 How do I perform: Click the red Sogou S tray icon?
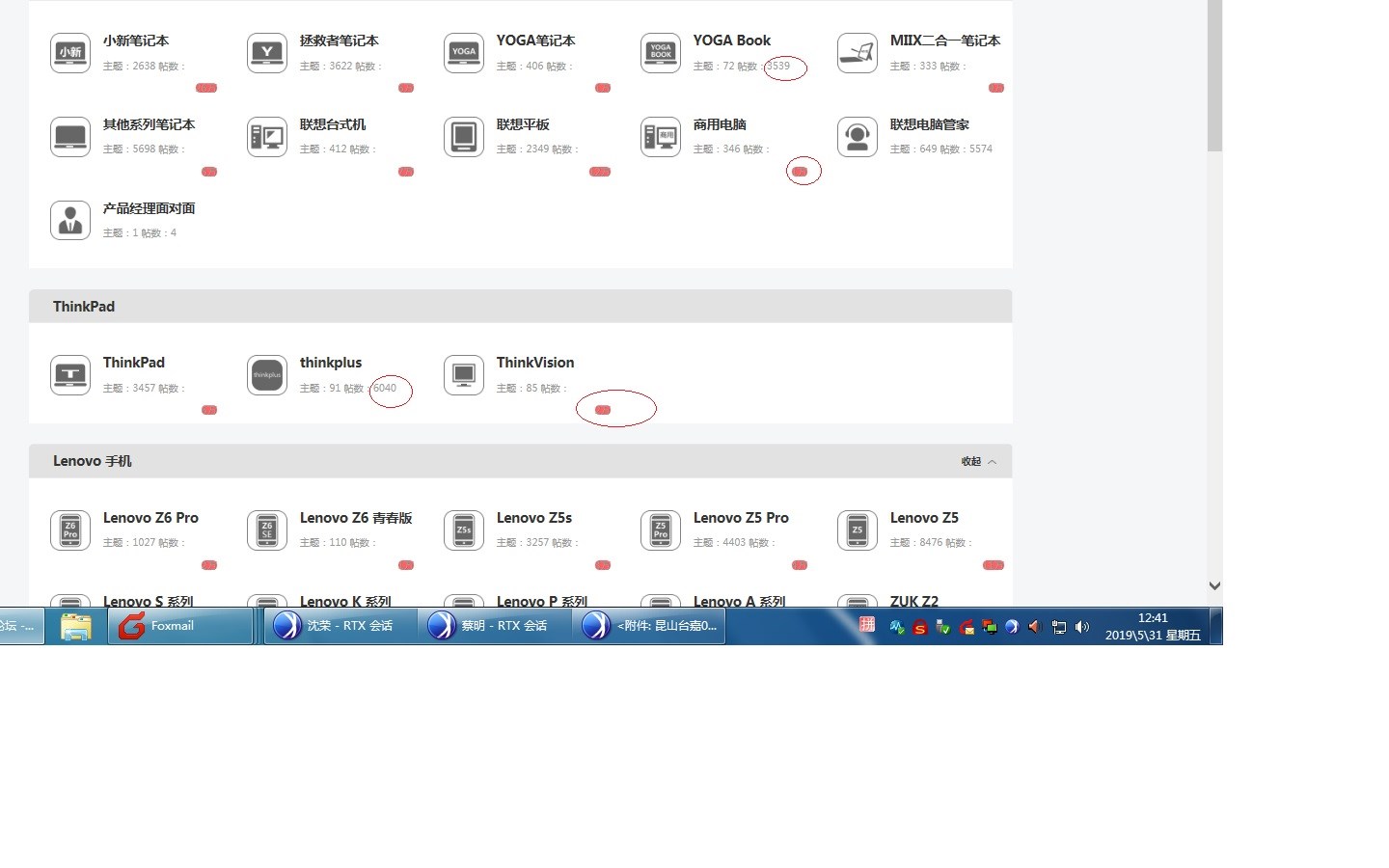[920, 628]
